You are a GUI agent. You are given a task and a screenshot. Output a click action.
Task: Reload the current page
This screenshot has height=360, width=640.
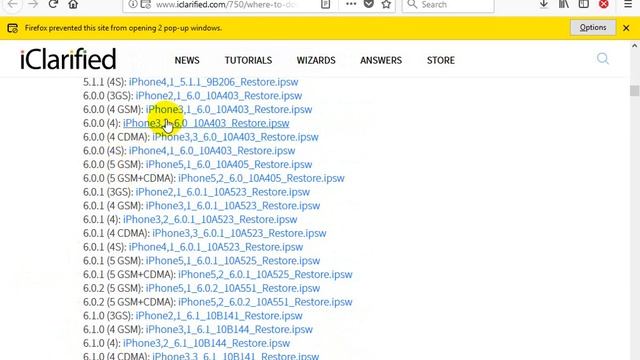click(53, 4)
